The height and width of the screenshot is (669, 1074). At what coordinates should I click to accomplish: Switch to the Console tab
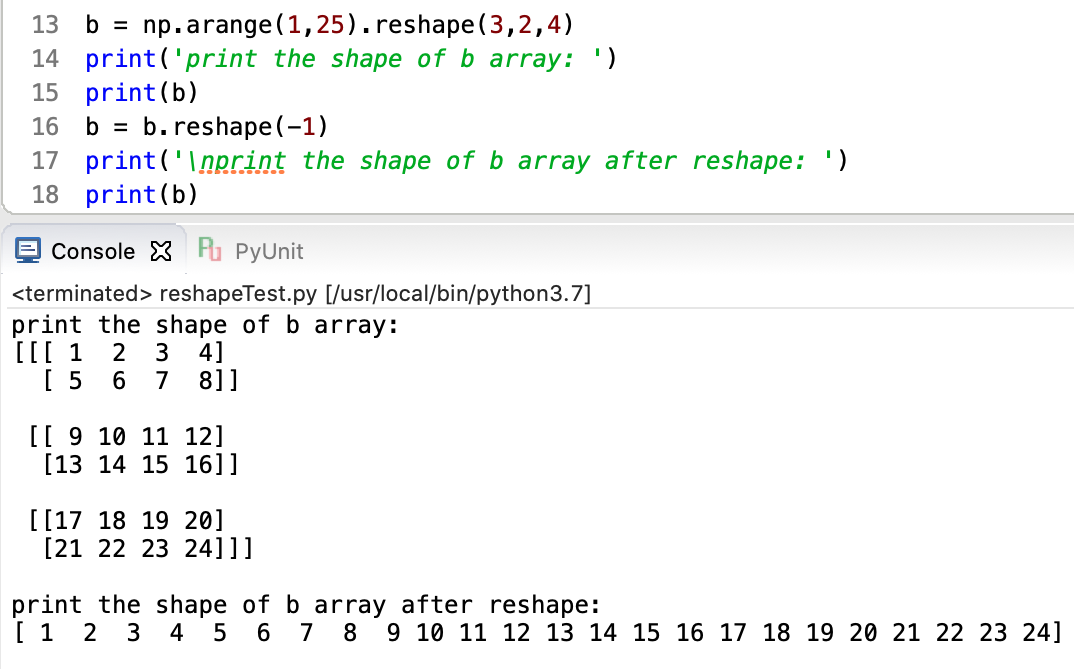(x=92, y=251)
